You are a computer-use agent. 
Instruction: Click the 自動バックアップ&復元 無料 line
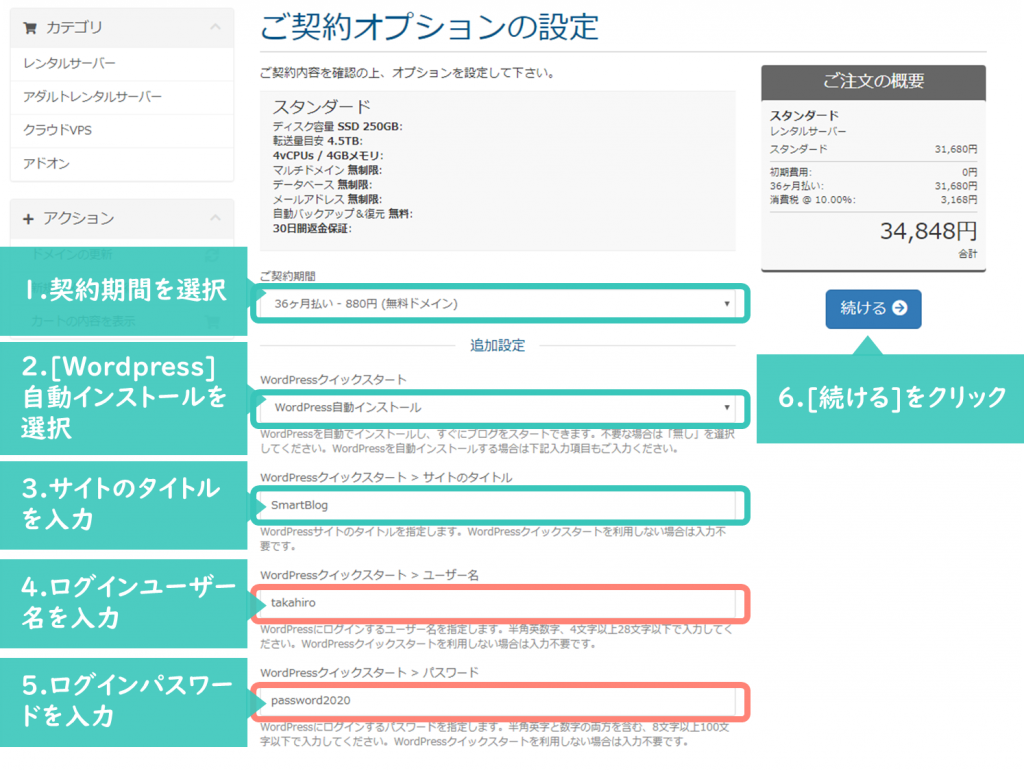pyautogui.click(x=343, y=213)
